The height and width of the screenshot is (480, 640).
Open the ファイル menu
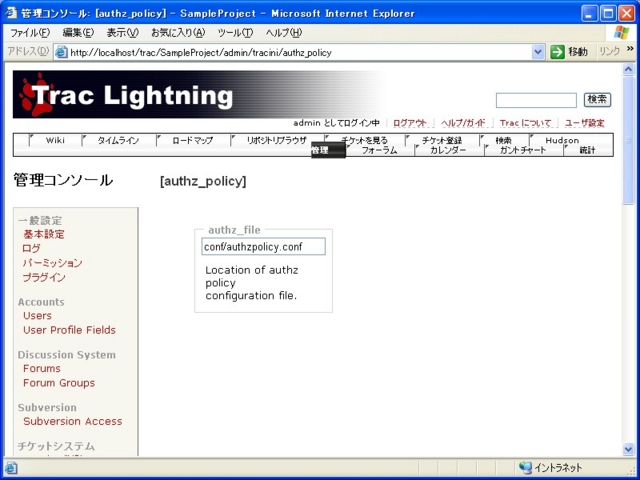(x=29, y=33)
